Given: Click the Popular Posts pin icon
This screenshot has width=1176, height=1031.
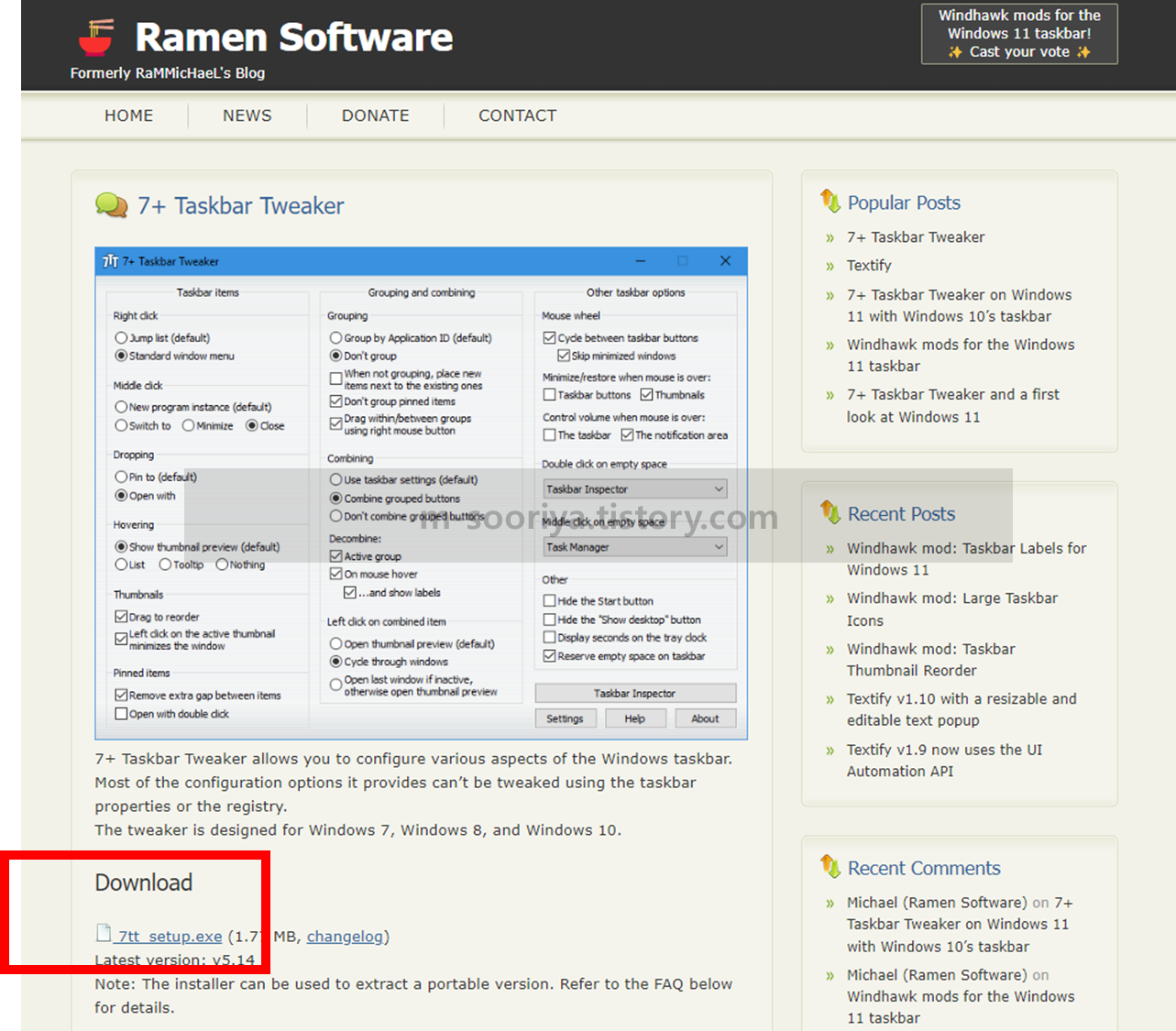Looking at the screenshot, I should (x=830, y=200).
